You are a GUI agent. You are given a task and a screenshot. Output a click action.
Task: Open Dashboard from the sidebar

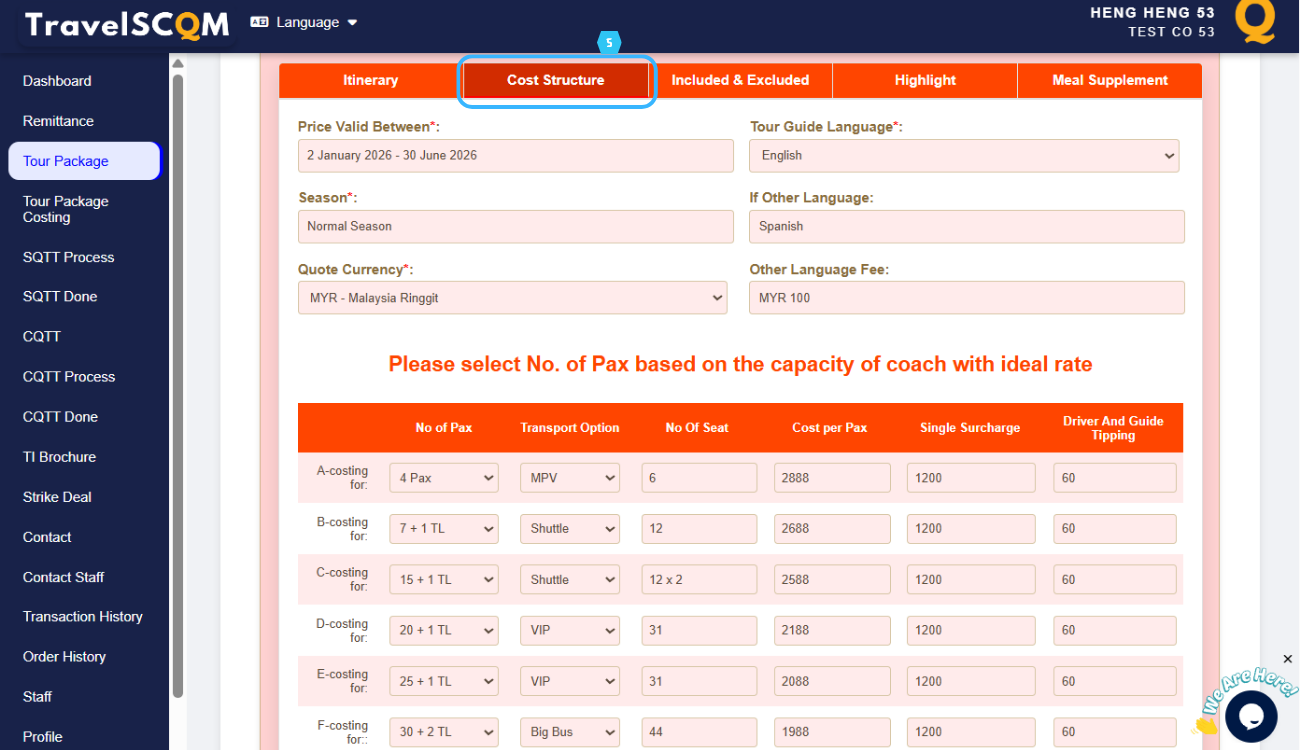pos(57,81)
